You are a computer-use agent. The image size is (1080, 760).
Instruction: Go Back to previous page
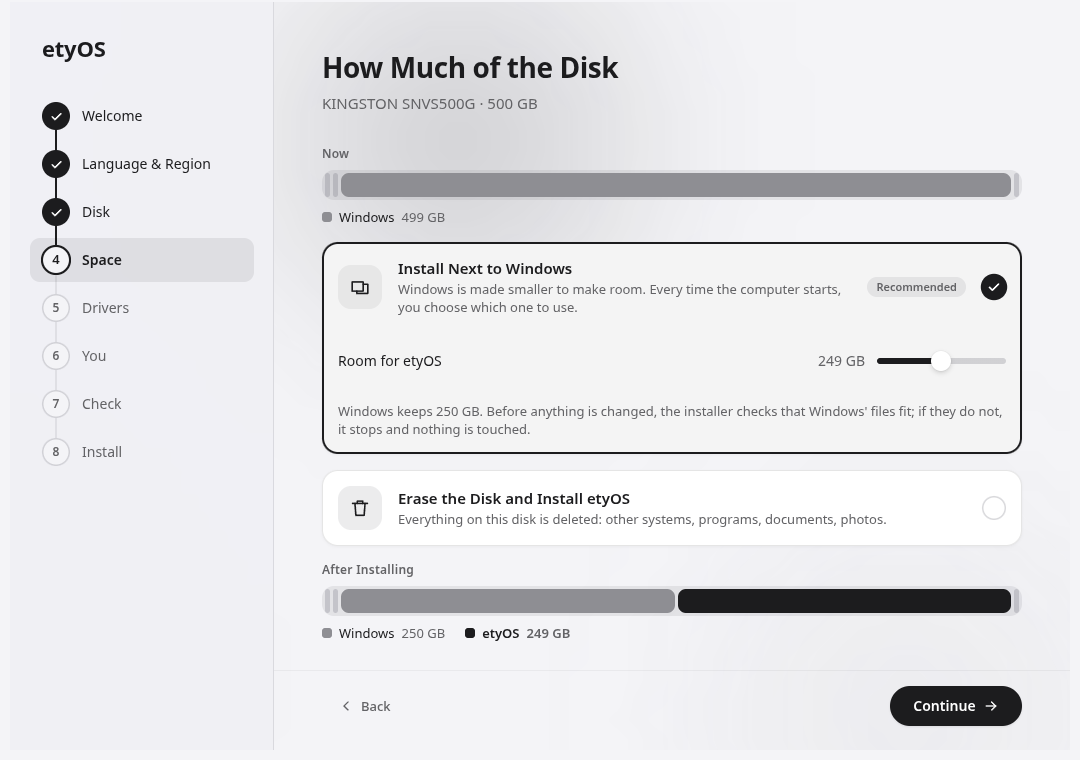pyautogui.click(x=366, y=706)
